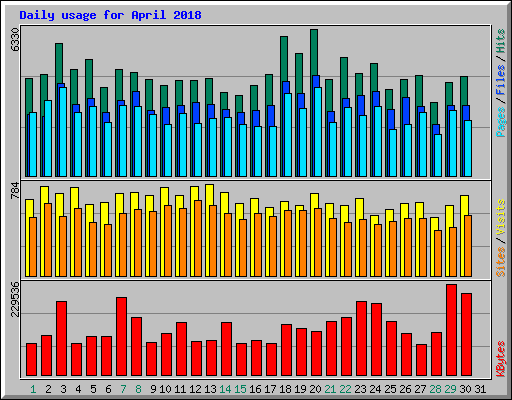Image resolution: width=512 pixels, height=400 pixels.
Task: Click the red KBytes bar for day 7
Action: pyautogui.click(x=121, y=337)
